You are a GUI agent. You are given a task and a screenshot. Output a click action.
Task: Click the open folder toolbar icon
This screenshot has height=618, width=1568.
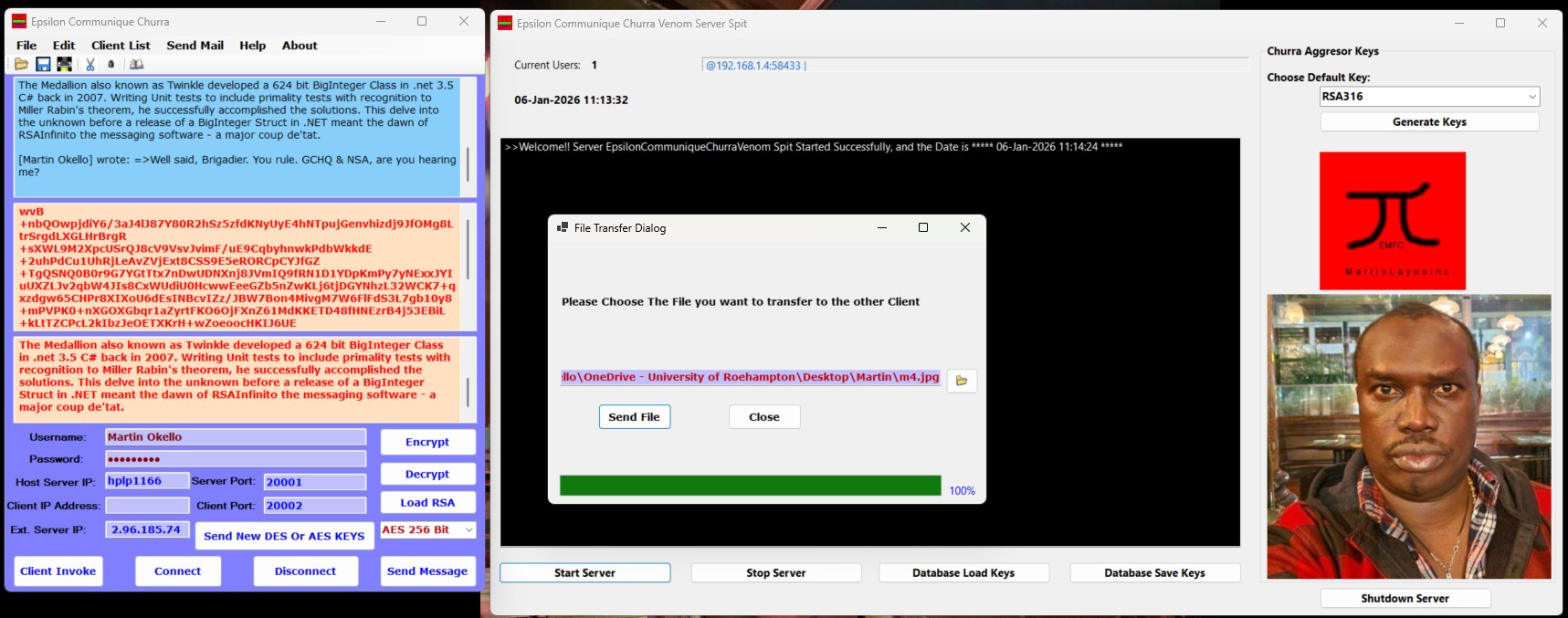[x=21, y=65]
